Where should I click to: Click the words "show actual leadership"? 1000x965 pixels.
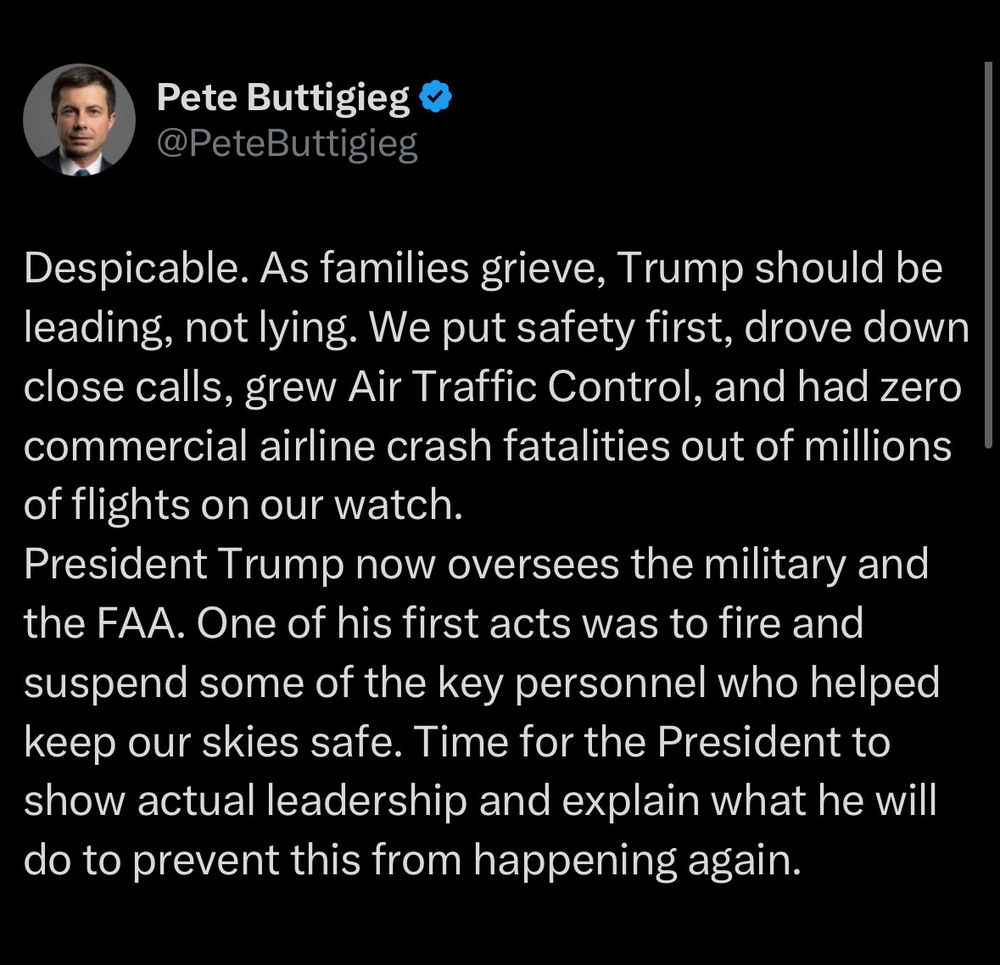point(246,801)
